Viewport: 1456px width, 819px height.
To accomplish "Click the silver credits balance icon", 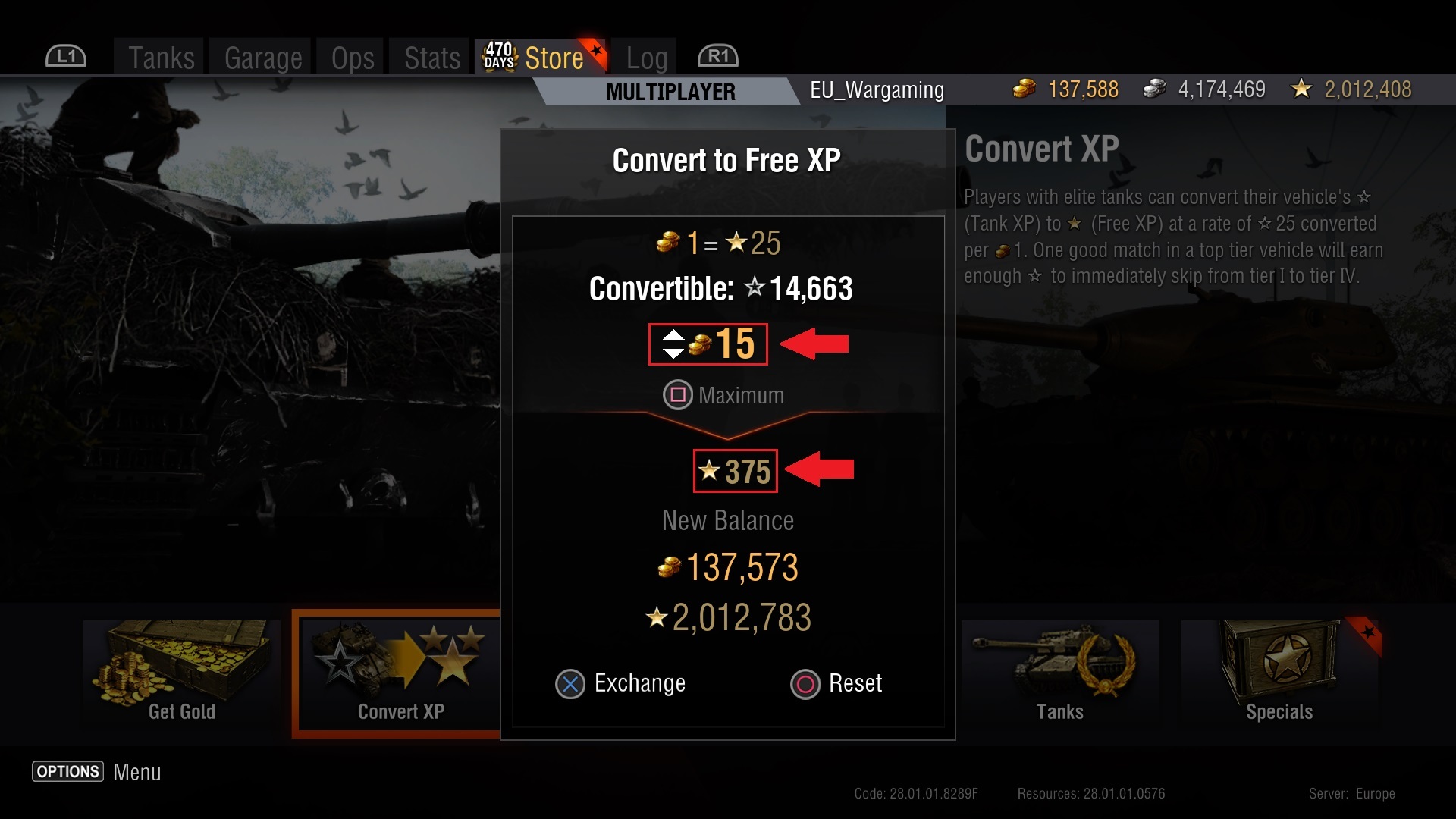I will 1154,89.
